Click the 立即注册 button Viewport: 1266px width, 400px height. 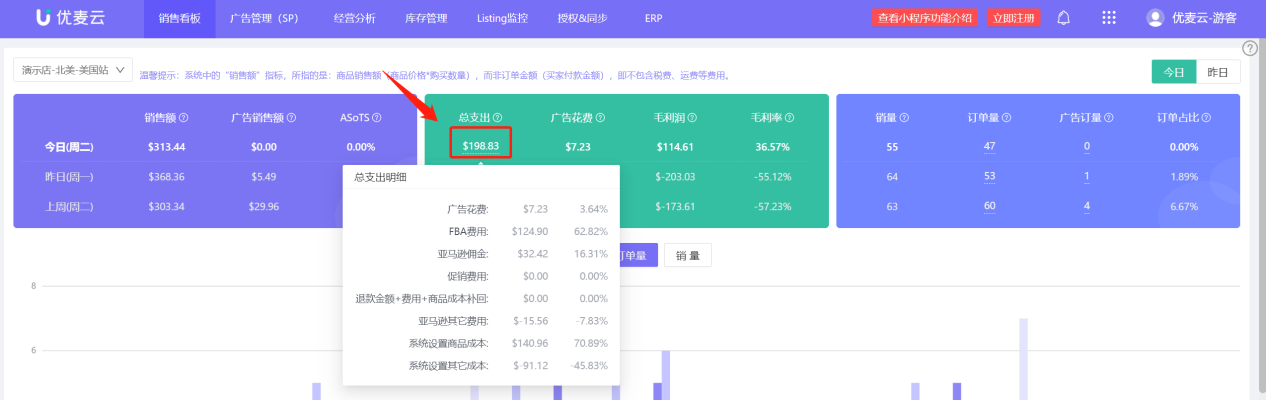coord(1013,18)
